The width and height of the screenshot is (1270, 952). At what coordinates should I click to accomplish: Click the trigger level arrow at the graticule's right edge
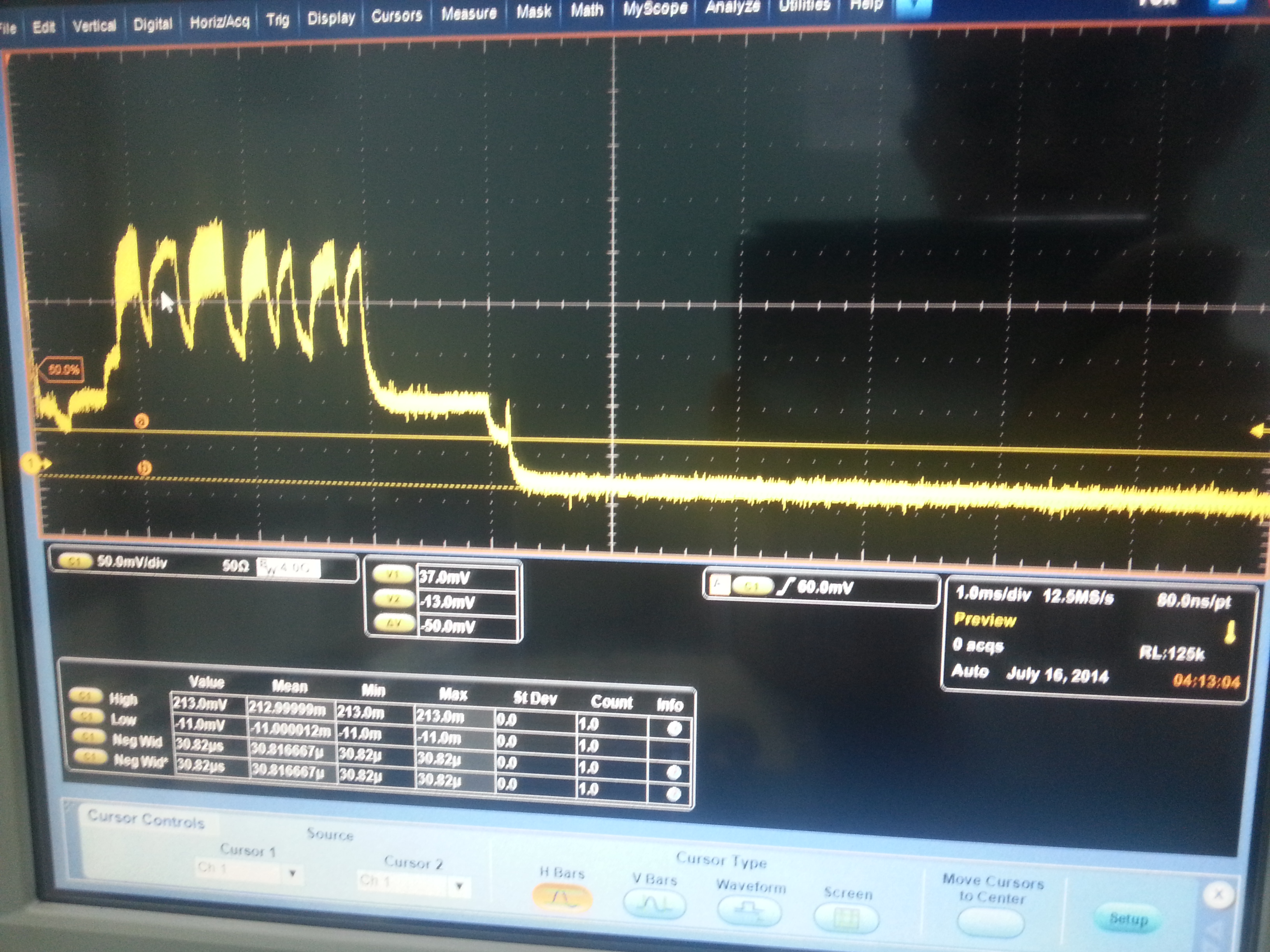pyautogui.click(x=1258, y=431)
